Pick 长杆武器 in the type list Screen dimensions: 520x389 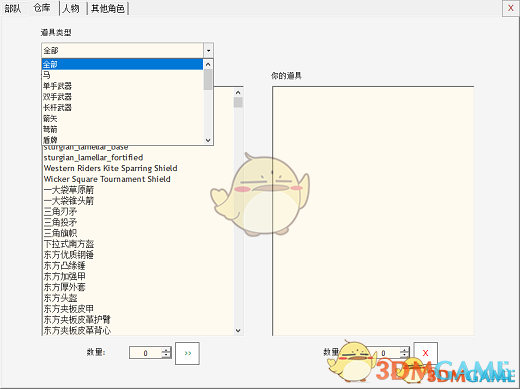pyautogui.click(x=122, y=108)
